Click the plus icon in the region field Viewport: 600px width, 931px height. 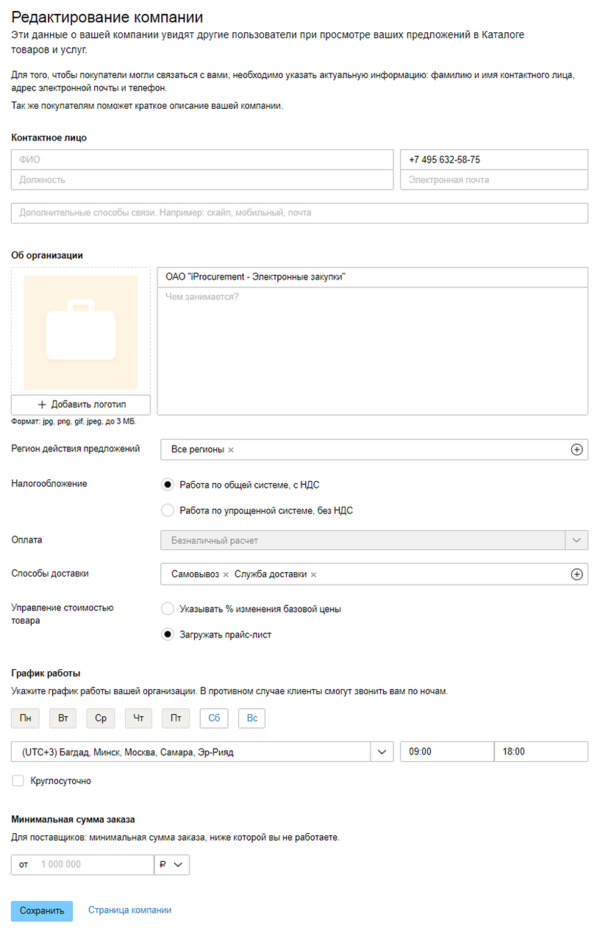coord(576,450)
